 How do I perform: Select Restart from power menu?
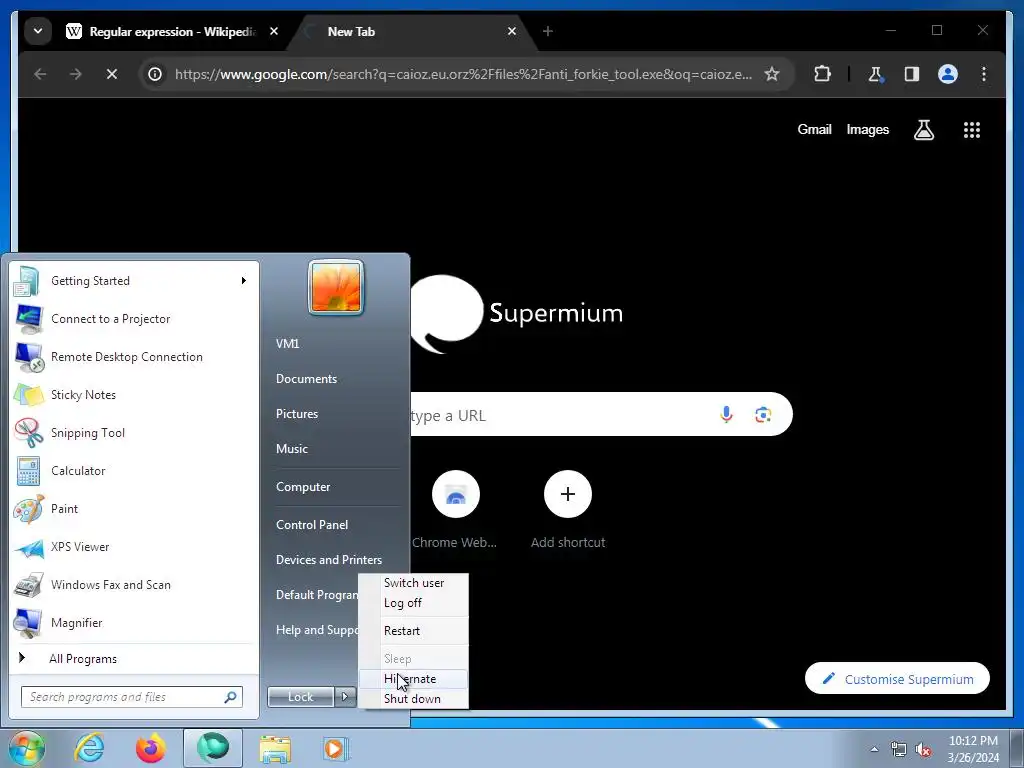tap(414, 631)
